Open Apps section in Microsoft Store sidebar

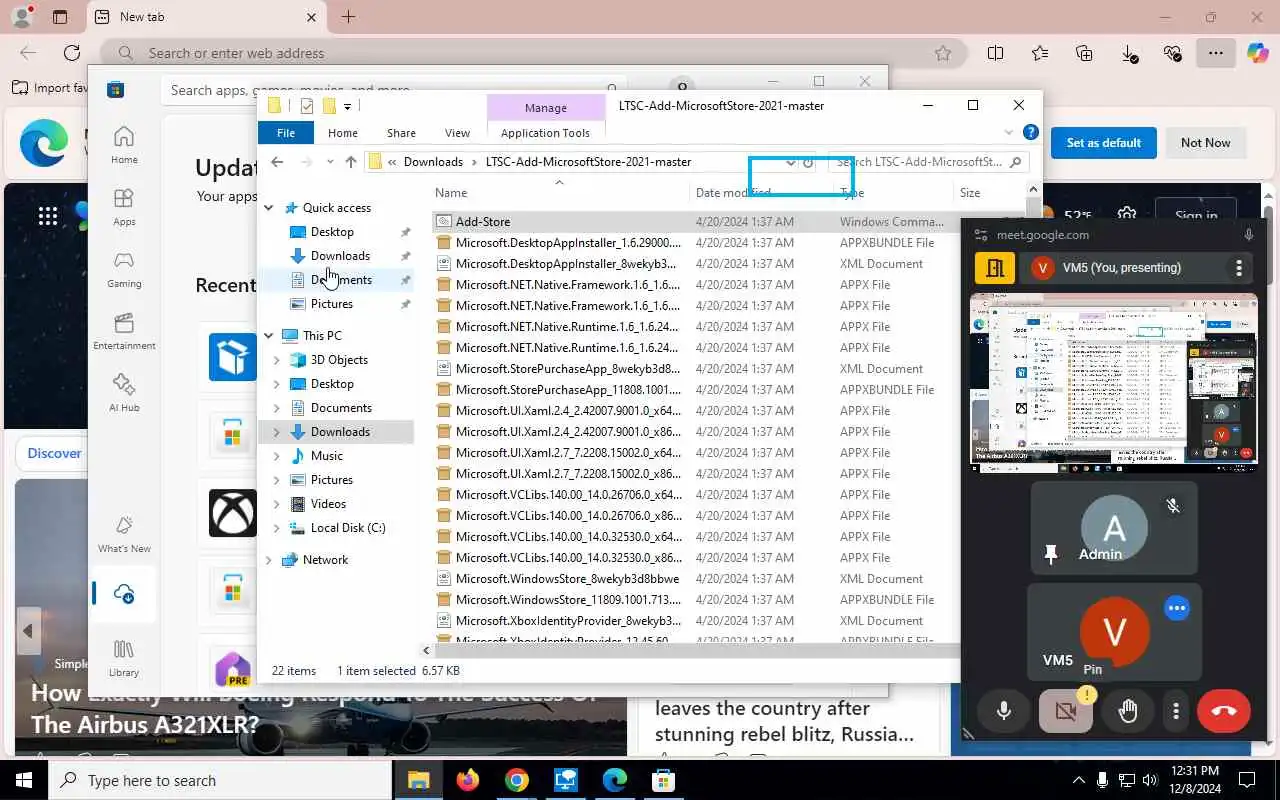[124, 207]
